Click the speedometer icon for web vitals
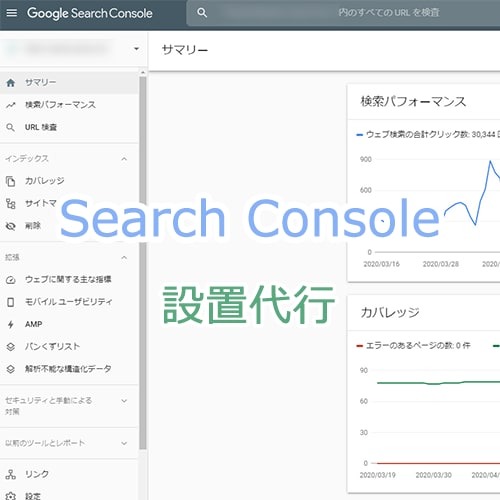Image resolution: width=500 pixels, height=500 pixels. (11, 280)
